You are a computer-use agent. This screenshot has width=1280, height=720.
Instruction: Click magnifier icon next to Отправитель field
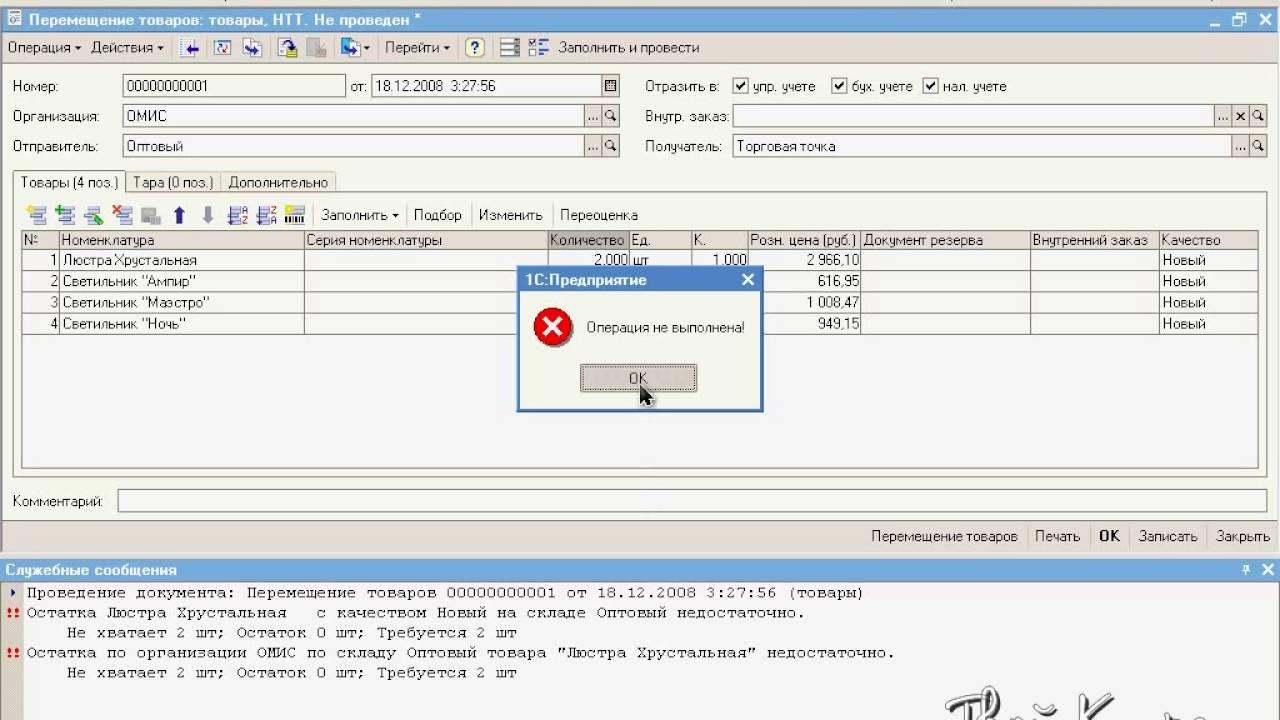(x=610, y=146)
